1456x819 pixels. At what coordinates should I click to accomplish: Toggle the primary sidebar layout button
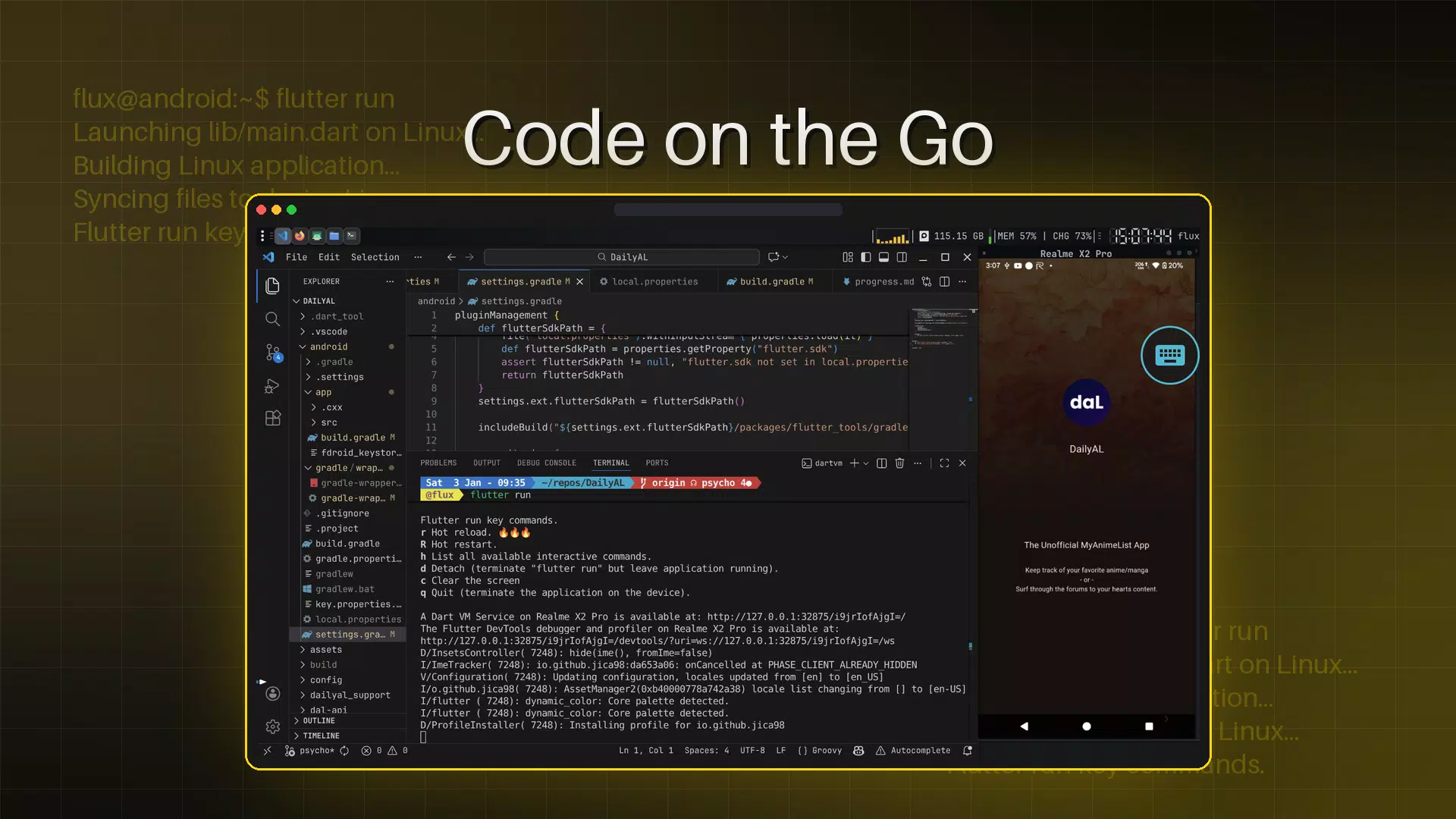(866, 257)
